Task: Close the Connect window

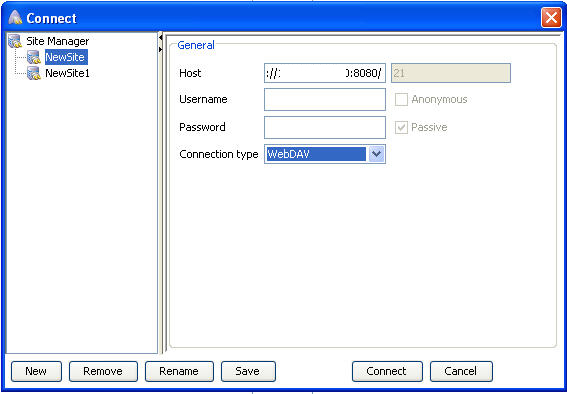Action: [x=551, y=17]
